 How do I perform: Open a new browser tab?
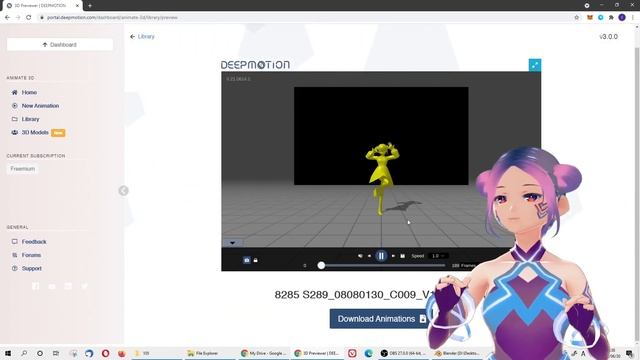pos(90,6)
